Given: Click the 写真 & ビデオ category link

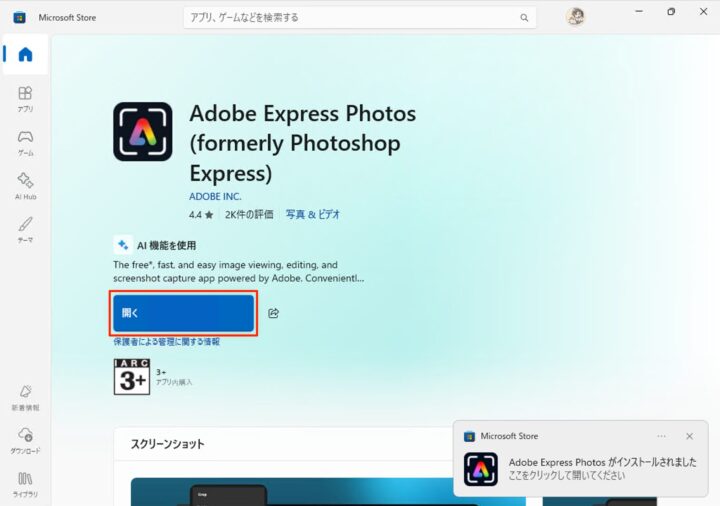Looking at the screenshot, I should tap(312, 214).
